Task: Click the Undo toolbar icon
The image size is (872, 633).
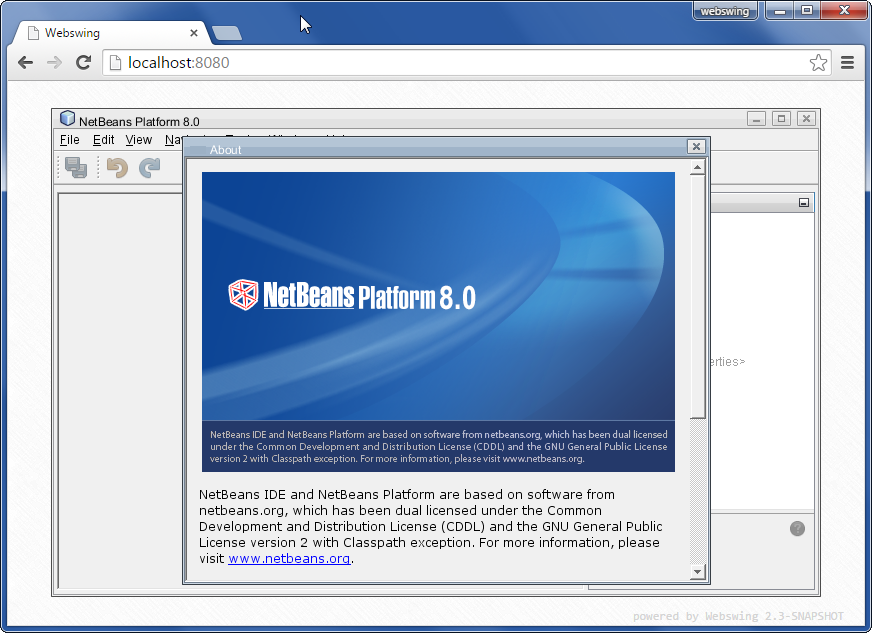Action: pyautogui.click(x=117, y=167)
